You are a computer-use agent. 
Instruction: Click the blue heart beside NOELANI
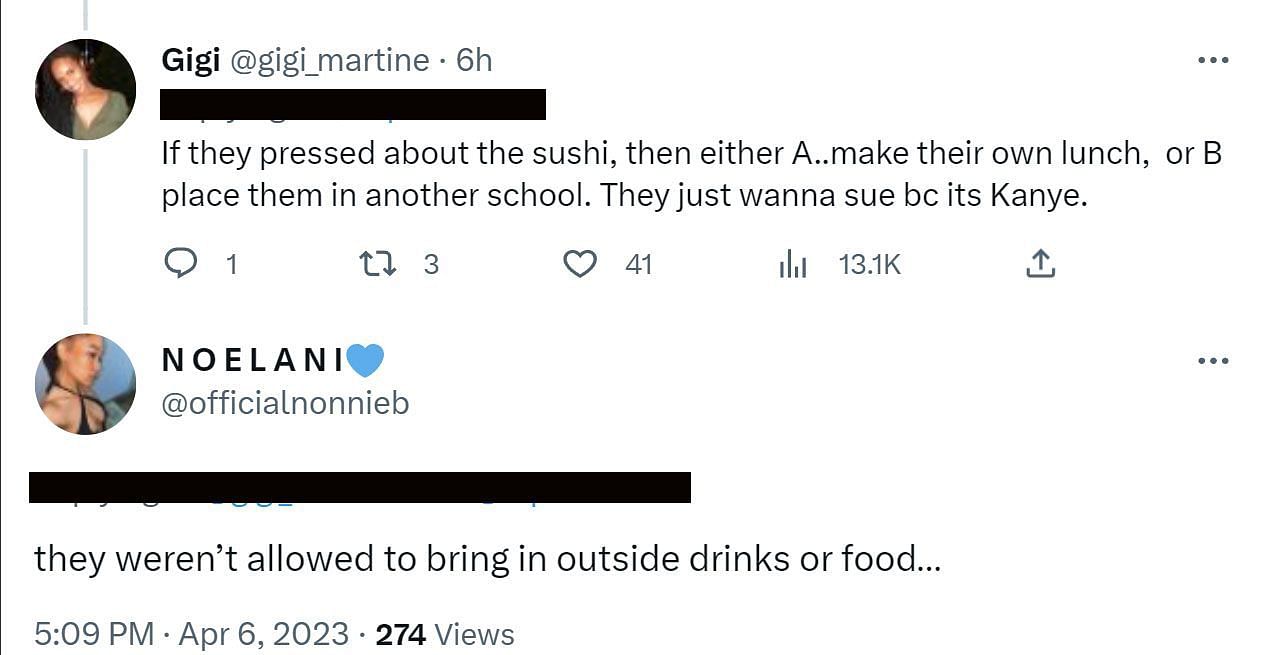(x=365, y=360)
